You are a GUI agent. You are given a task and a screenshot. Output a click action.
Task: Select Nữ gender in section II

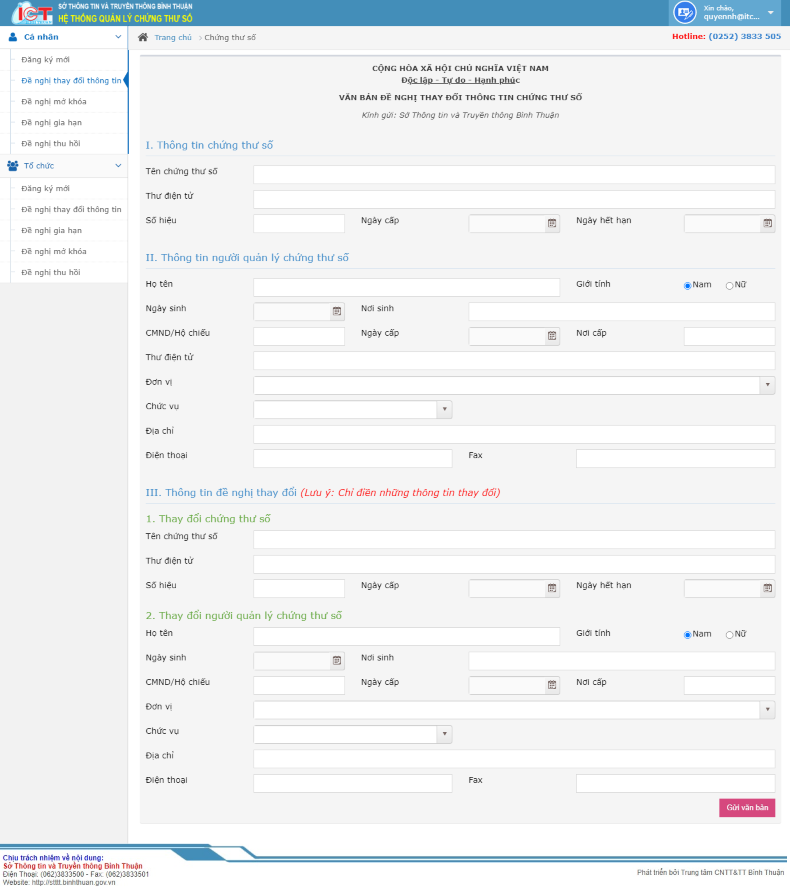730,286
